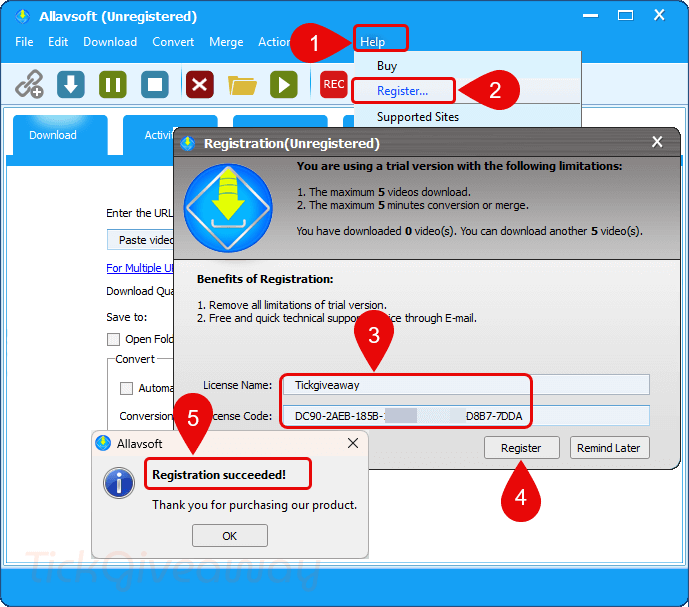Pause downloads with the green pause icon
This screenshot has height=607, width=689.
[x=113, y=84]
